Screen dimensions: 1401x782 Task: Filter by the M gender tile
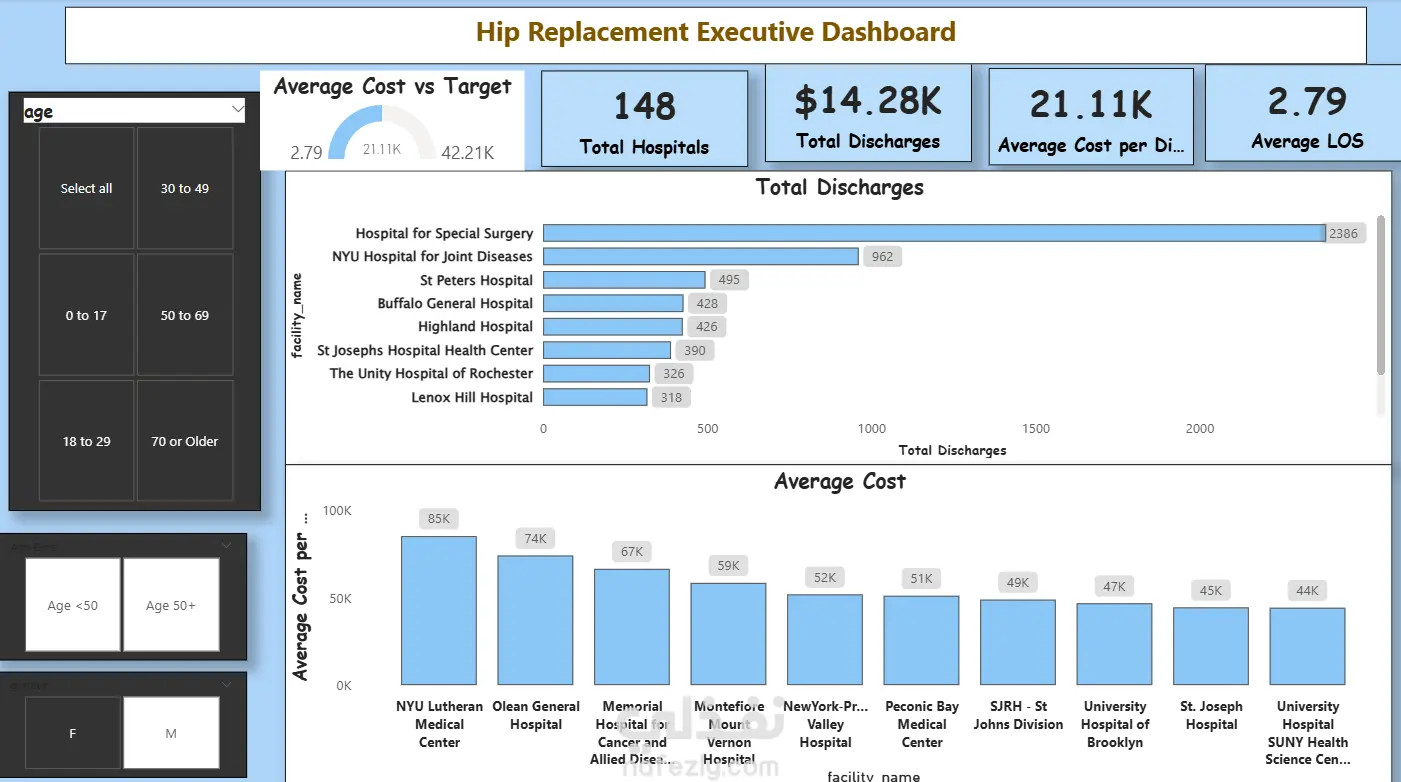(171, 733)
